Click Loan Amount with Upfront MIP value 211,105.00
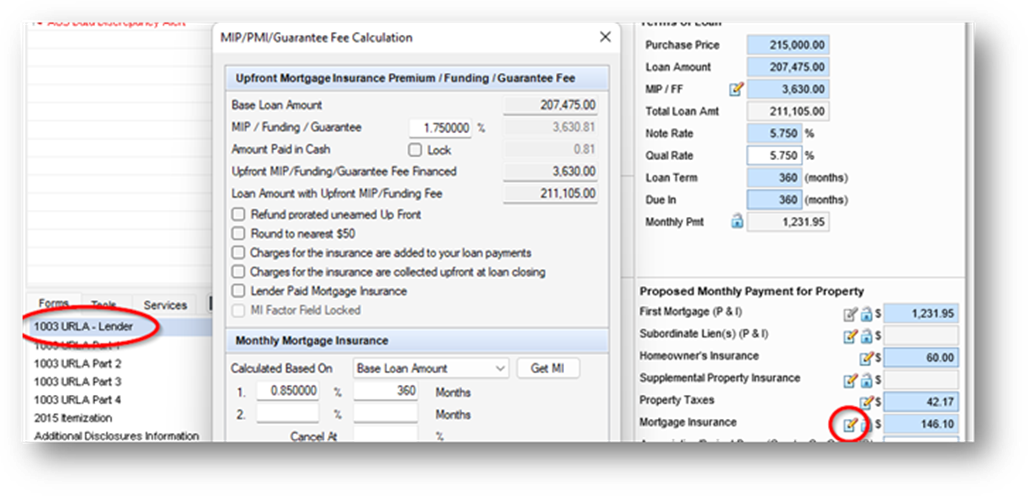 click(x=551, y=194)
